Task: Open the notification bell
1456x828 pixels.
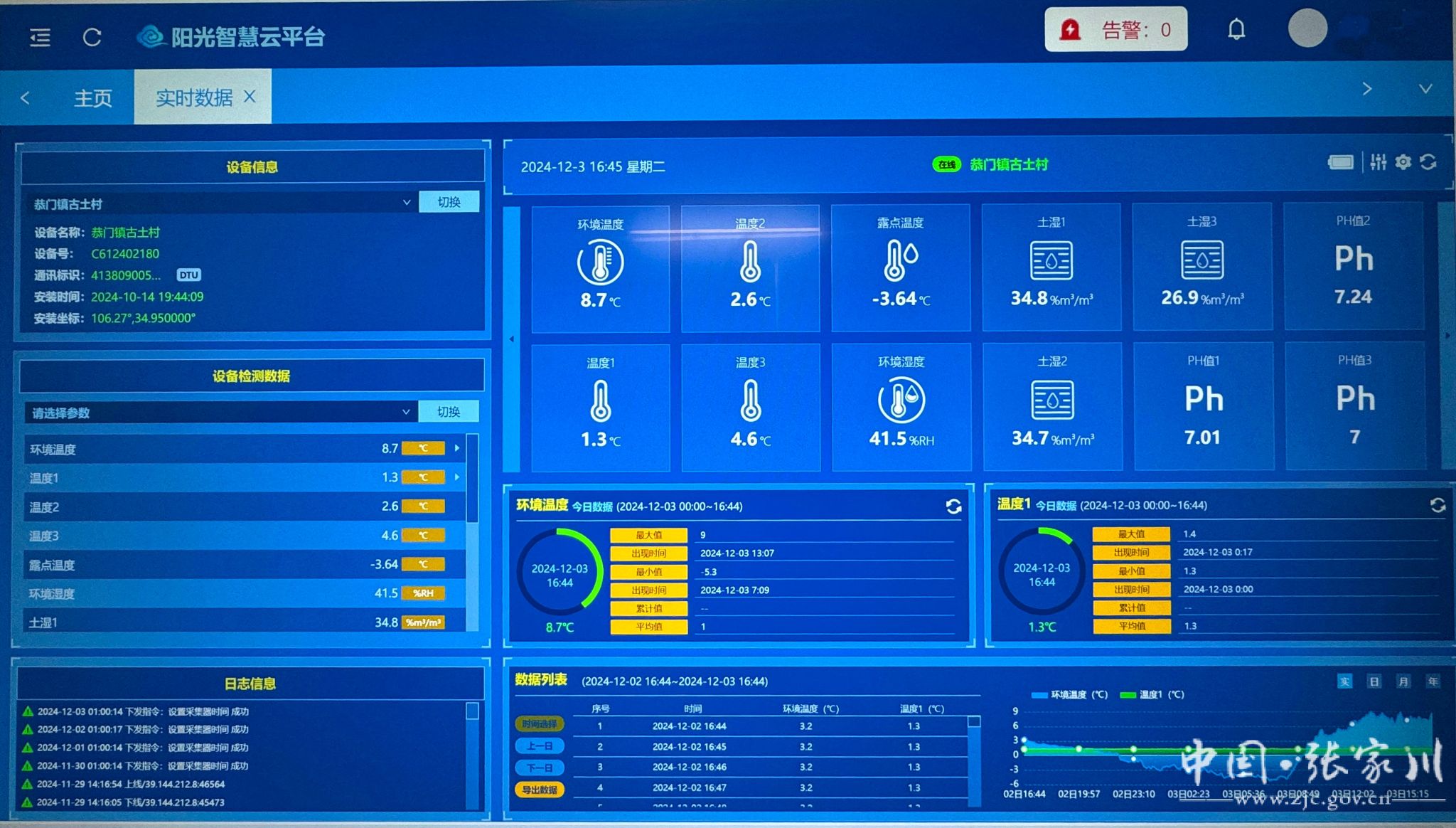Action: (x=1236, y=30)
